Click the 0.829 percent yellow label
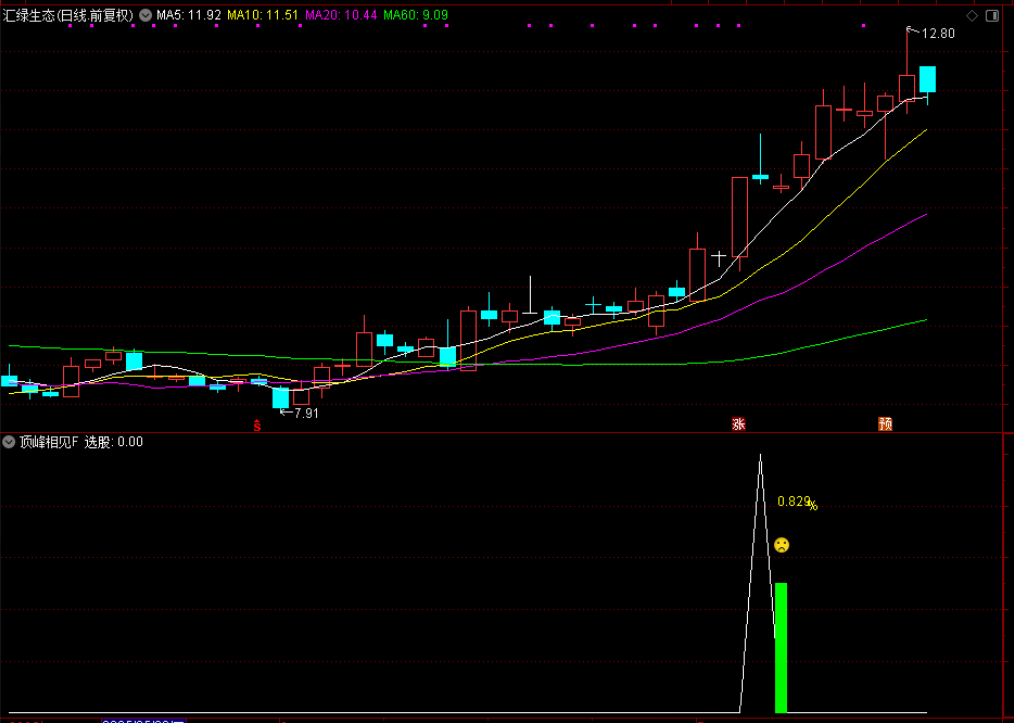Screen dimensions: 1014x723 (797, 502)
